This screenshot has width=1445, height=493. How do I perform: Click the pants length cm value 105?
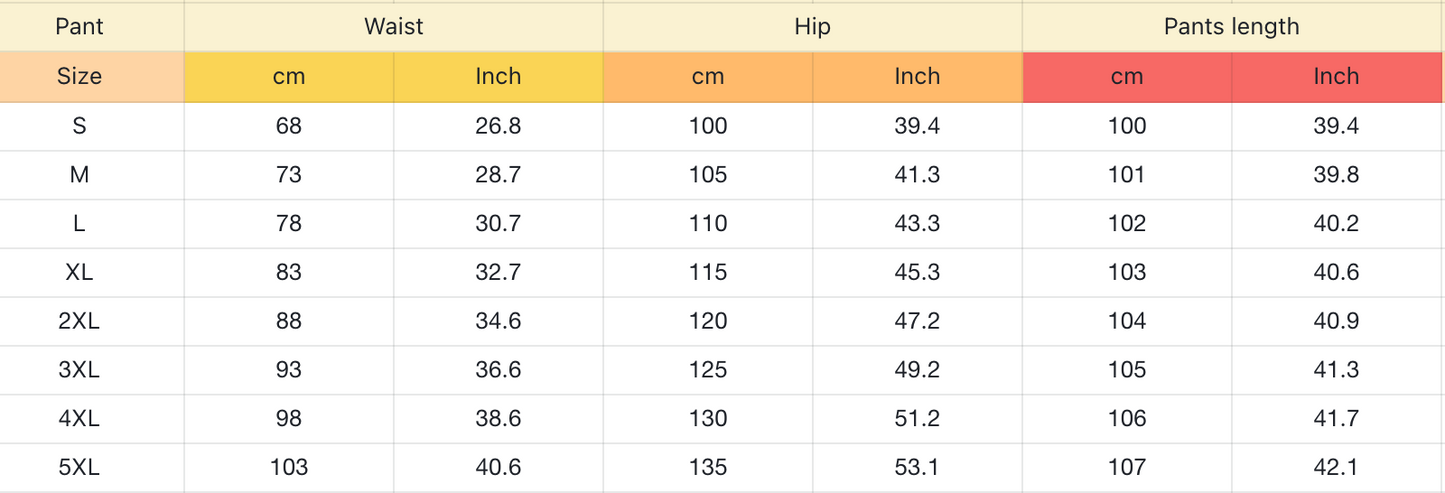coord(1126,370)
